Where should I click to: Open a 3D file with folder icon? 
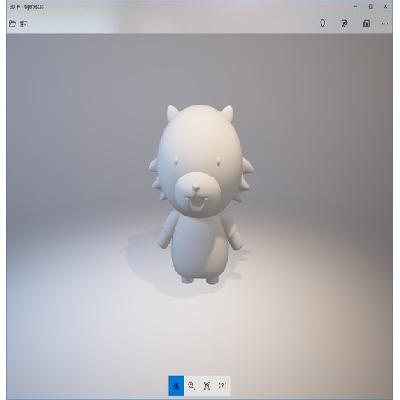pos(12,24)
